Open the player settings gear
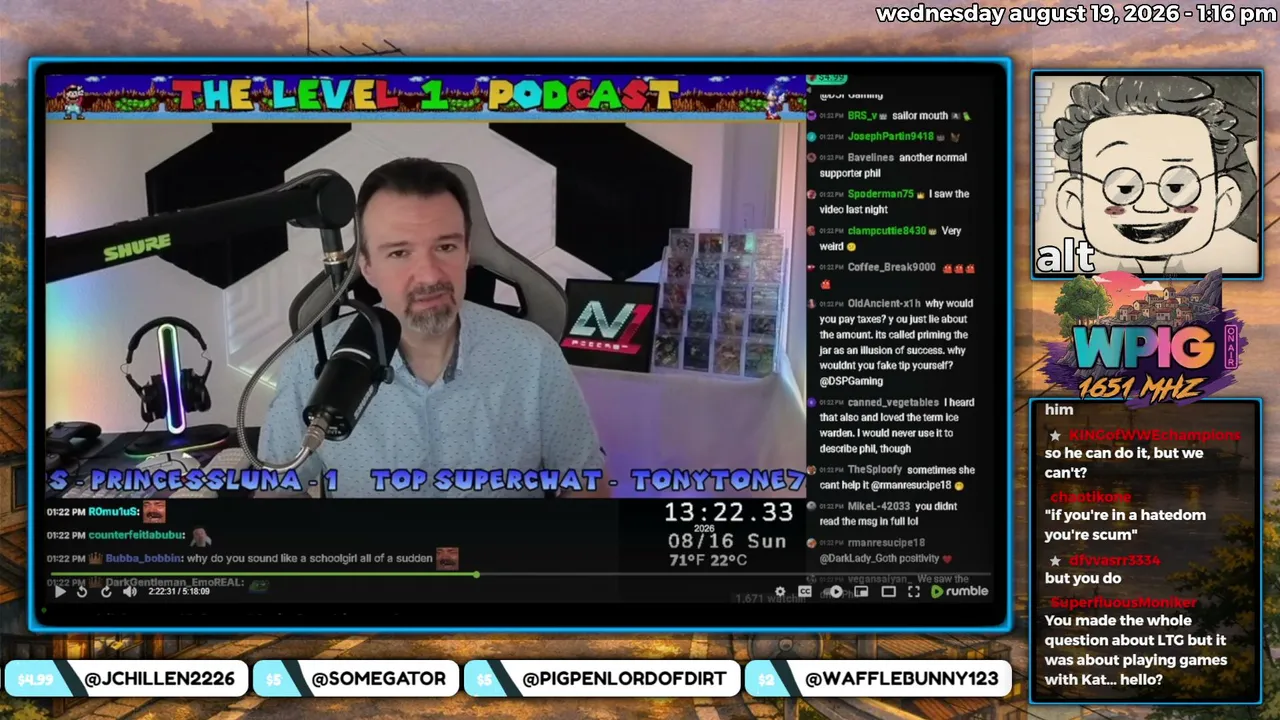This screenshot has height=720, width=1280. tap(780, 592)
